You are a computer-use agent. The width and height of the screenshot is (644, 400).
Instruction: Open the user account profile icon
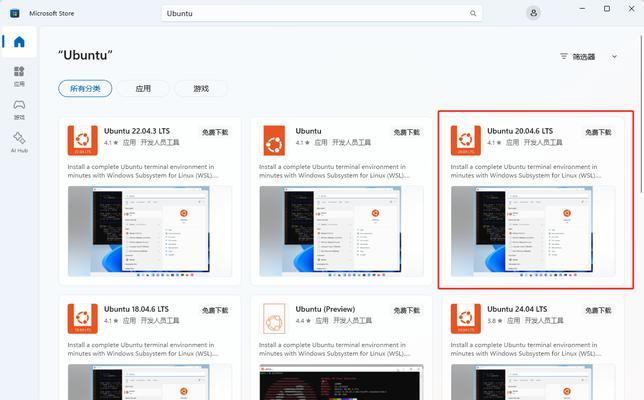click(533, 13)
